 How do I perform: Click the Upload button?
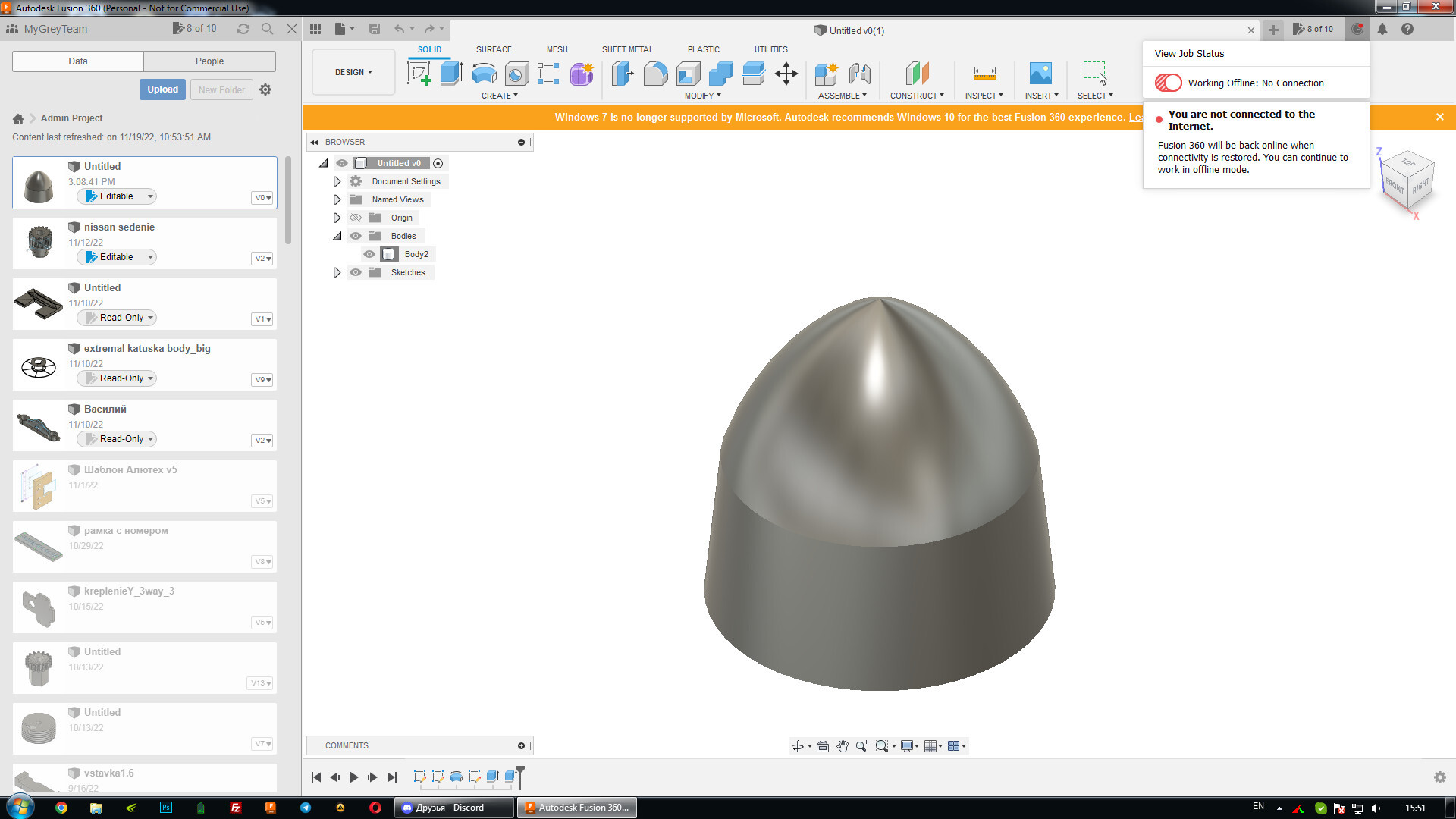click(x=162, y=89)
